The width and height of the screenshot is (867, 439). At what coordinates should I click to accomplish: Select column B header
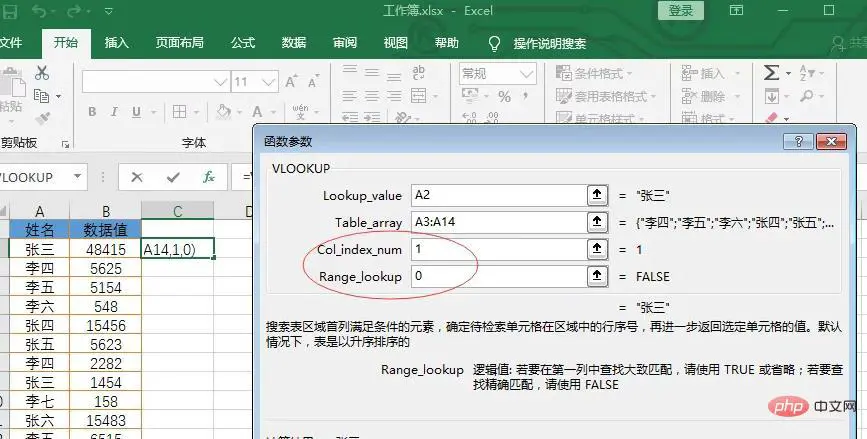pos(106,211)
